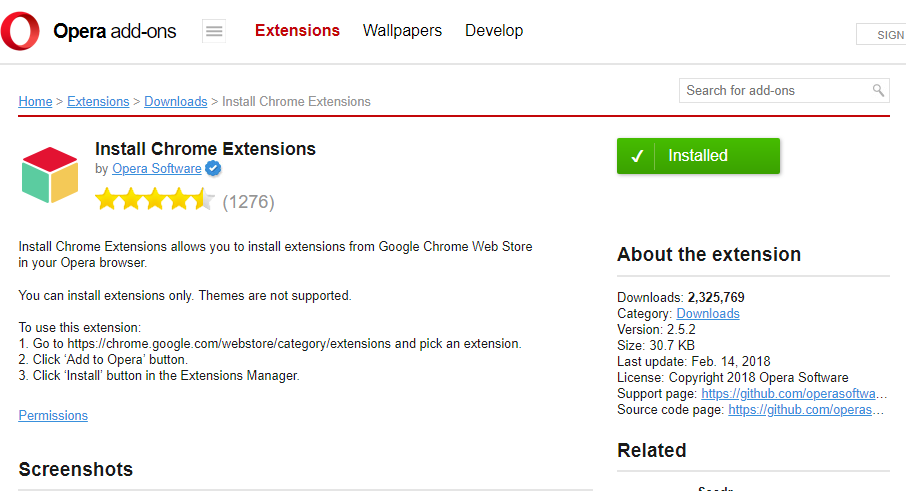Click 'Themes are not supported' sentence
The image size is (906, 491).
point(275,296)
